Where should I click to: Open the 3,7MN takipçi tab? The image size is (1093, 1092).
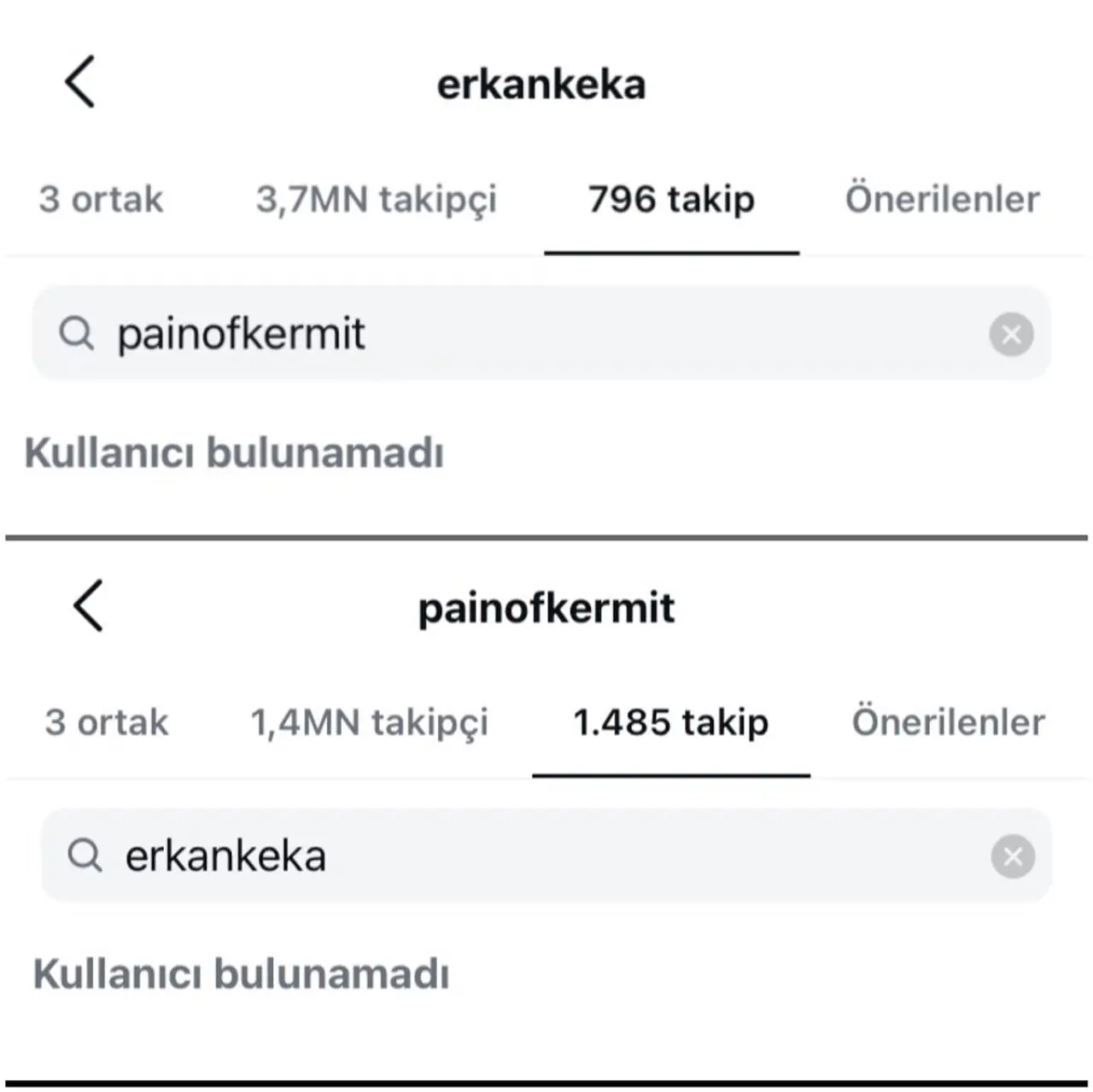click(376, 200)
